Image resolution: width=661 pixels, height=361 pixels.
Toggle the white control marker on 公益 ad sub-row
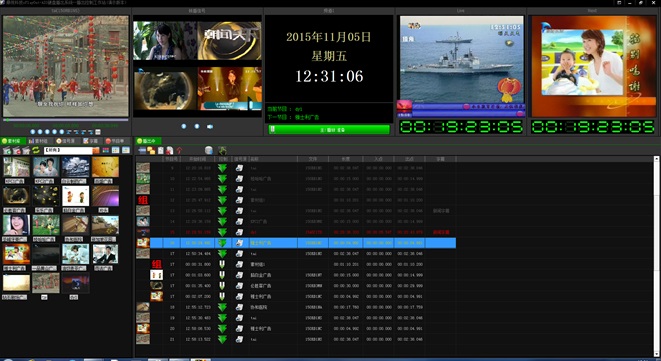pos(222,286)
